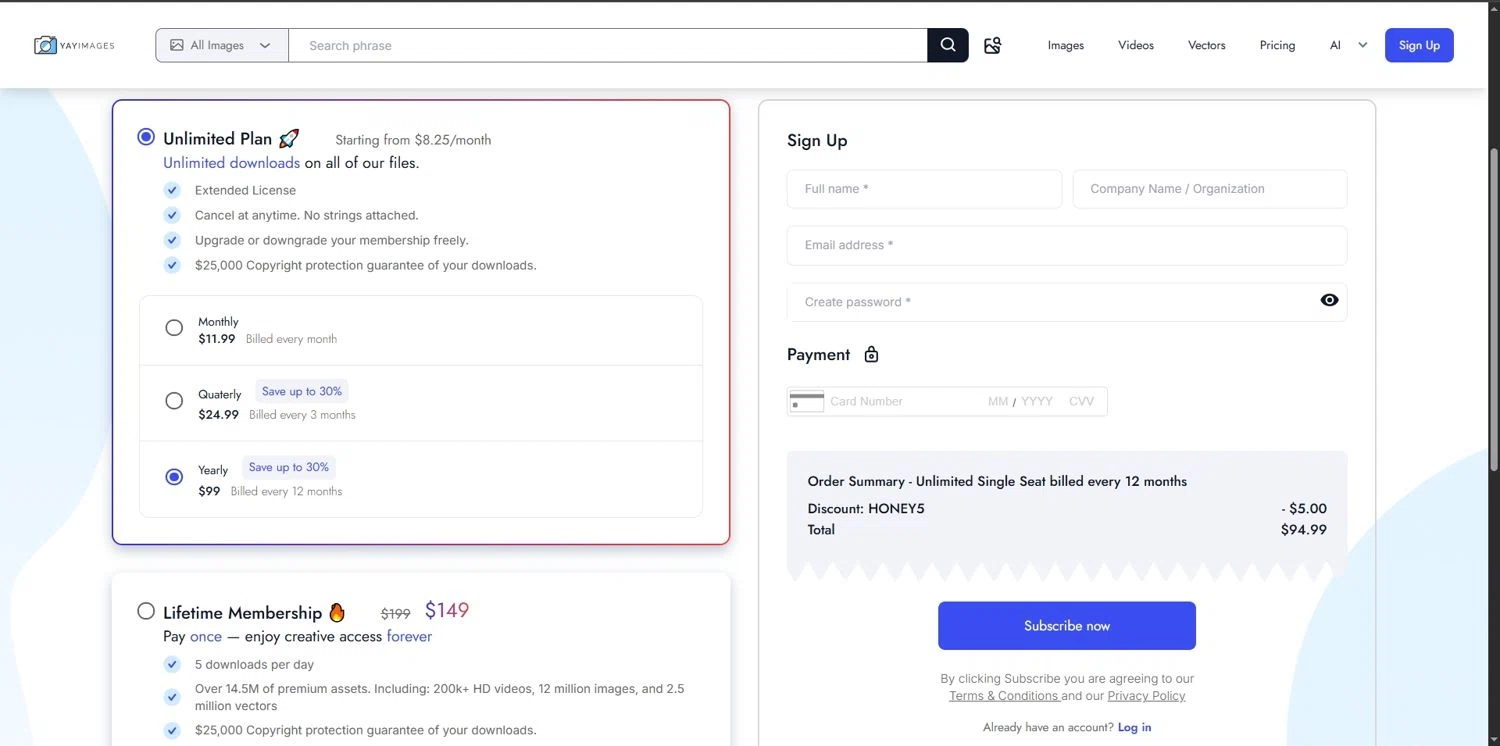Click the Log in link

[1134, 727]
